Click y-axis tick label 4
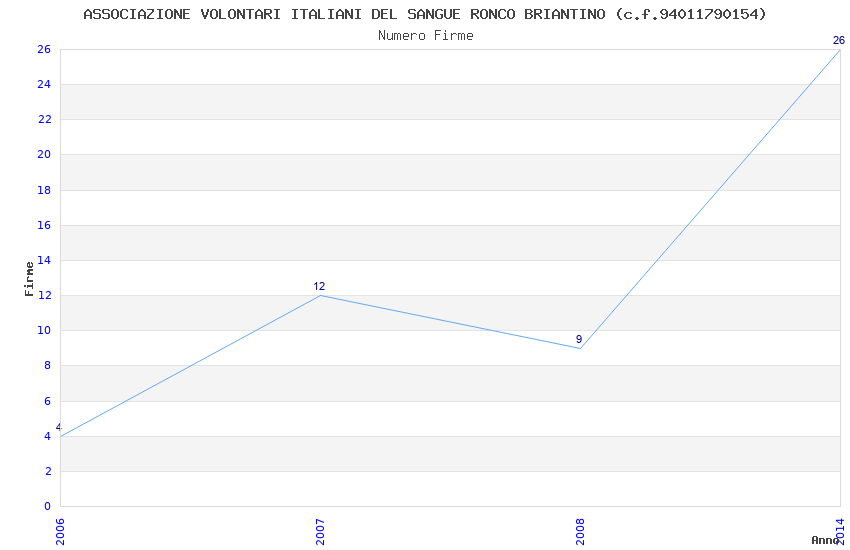The height and width of the screenshot is (550, 850). [x=48, y=436]
